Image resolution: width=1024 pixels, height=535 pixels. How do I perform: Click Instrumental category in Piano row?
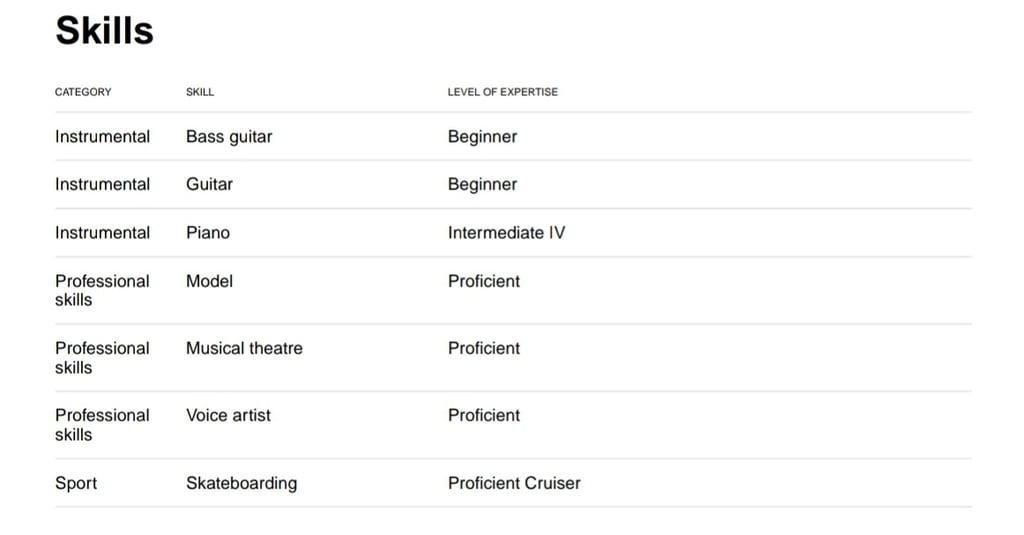point(103,233)
